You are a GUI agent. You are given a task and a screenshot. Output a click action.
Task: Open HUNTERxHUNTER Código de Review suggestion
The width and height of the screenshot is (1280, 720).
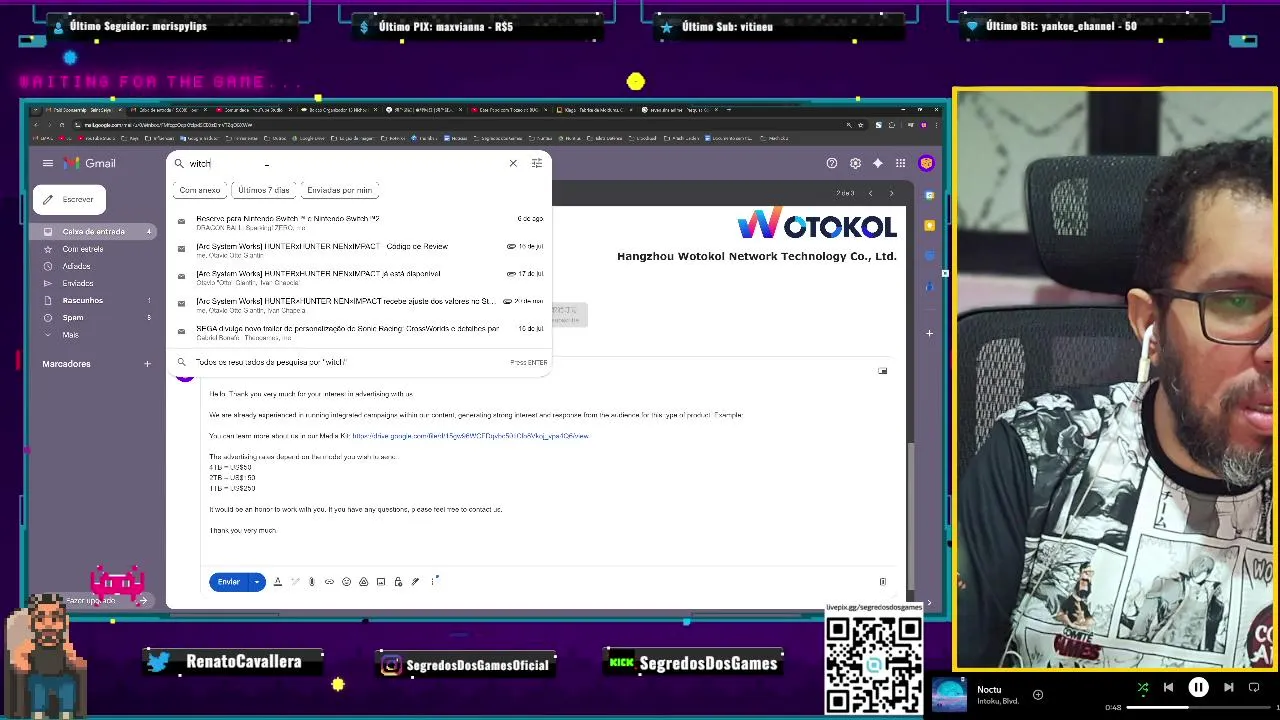point(359,250)
